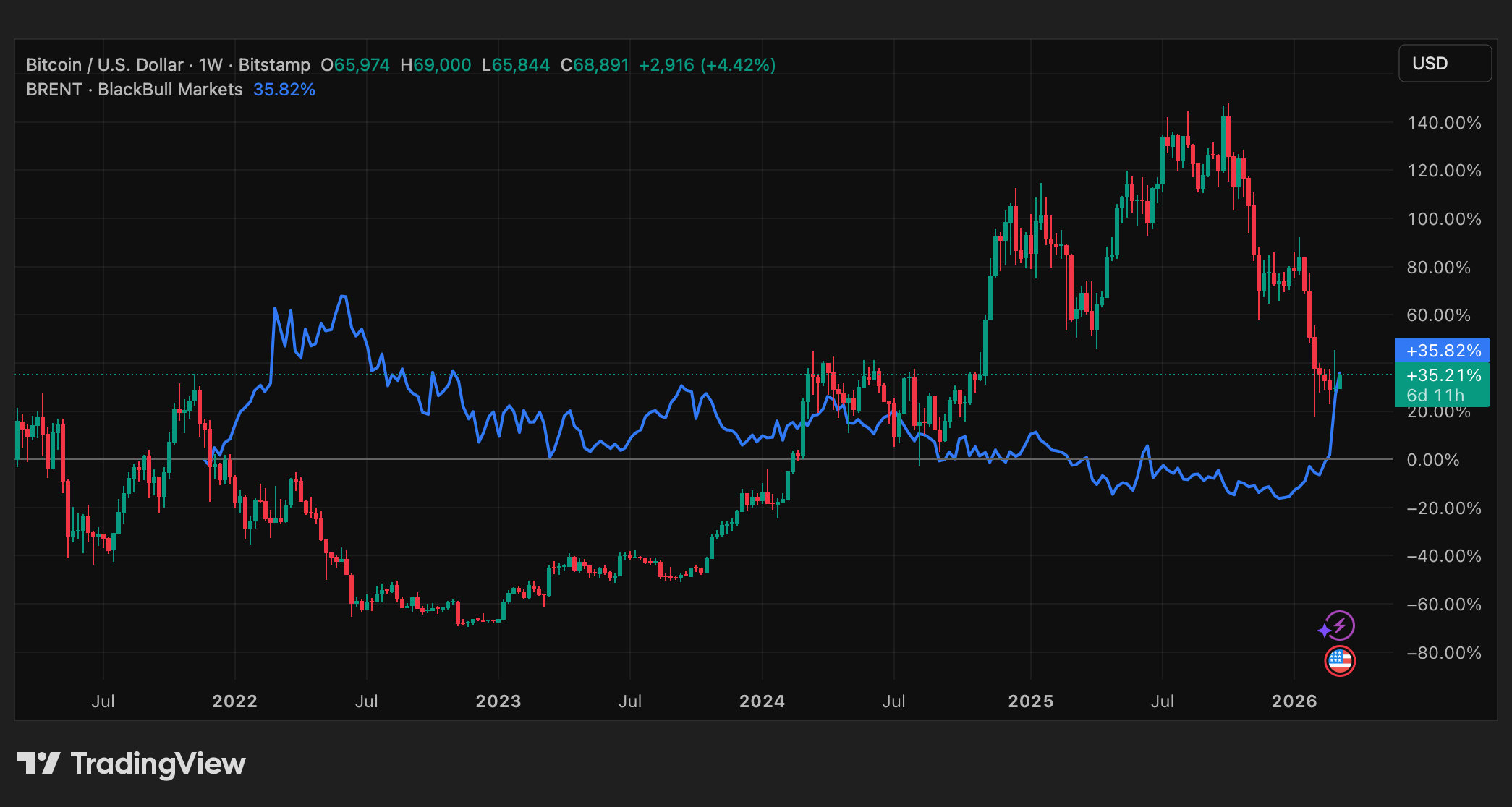The width and height of the screenshot is (1512, 807).
Task: Click the 2026 label on the time axis
Action: [1294, 701]
